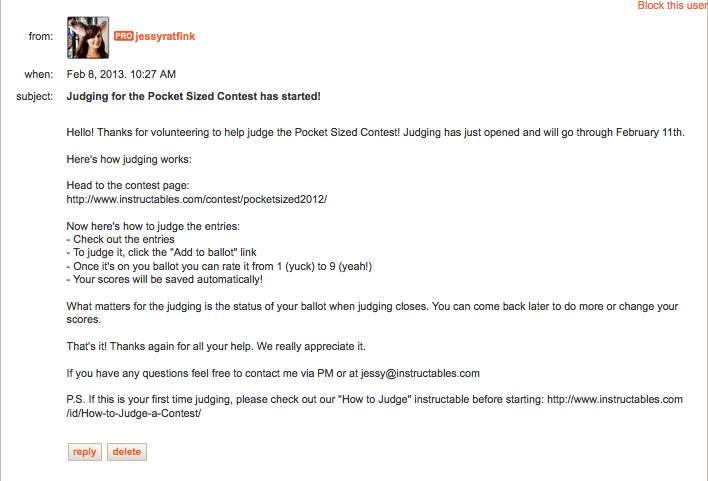The width and height of the screenshot is (708, 481).
Task: Click the Block this user link
Action: click(672, 6)
